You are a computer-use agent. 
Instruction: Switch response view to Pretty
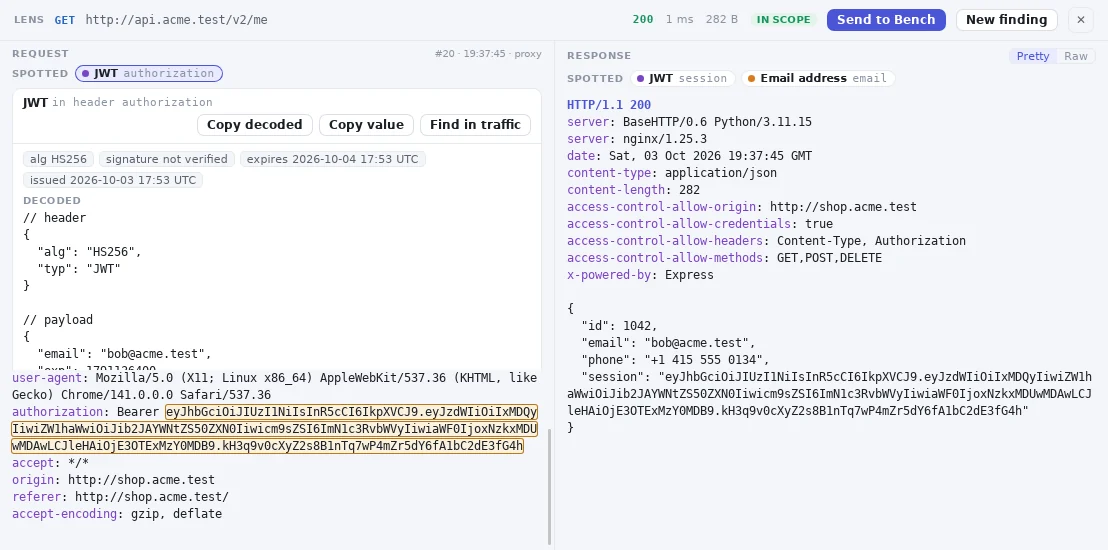[1032, 56]
